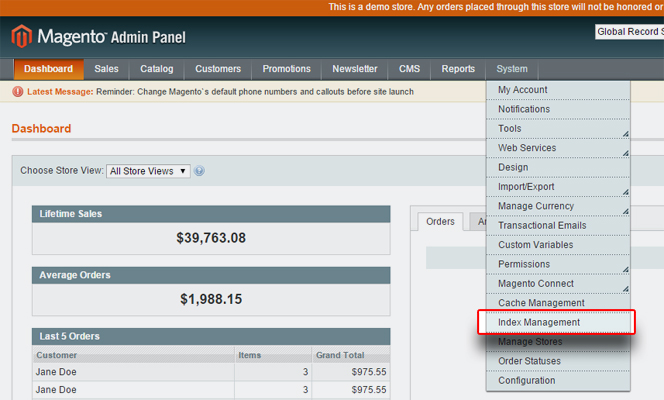Click the Global Record Search field
The height and width of the screenshot is (400, 664).
click(630, 32)
